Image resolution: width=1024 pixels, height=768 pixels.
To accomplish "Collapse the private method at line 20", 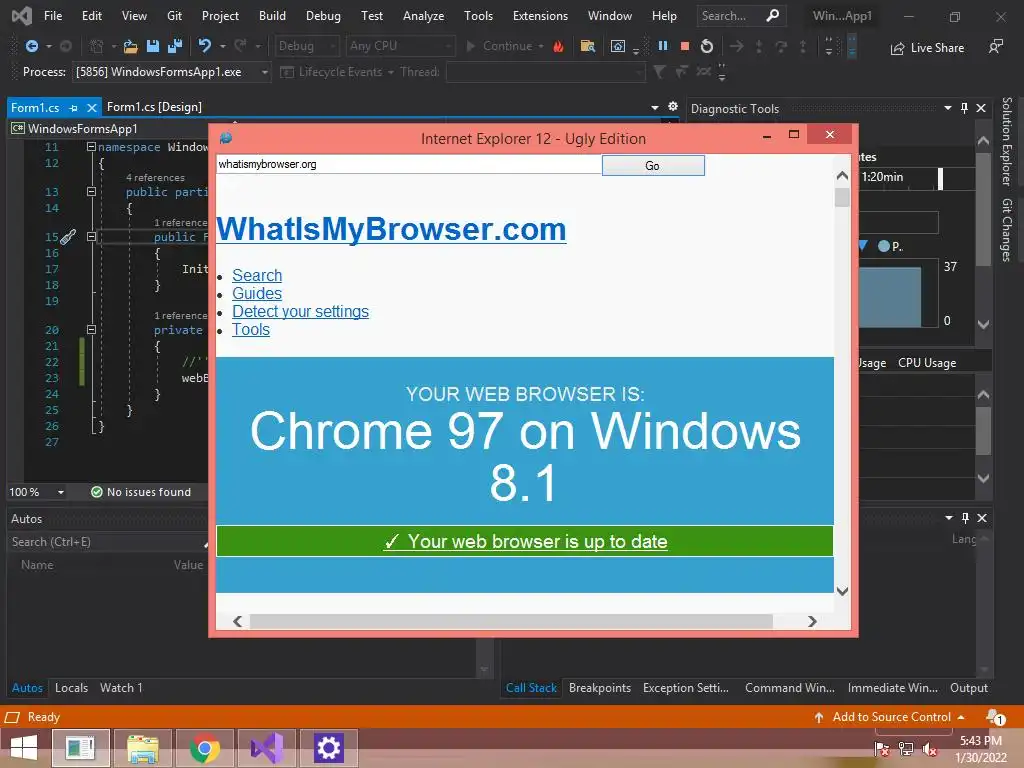I will [91, 330].
